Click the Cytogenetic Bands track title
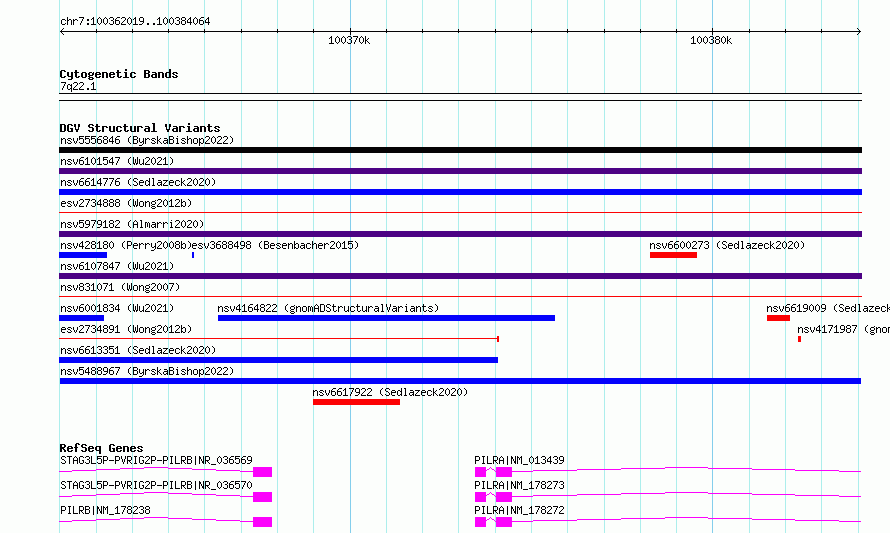 click(x=119, y=74)
